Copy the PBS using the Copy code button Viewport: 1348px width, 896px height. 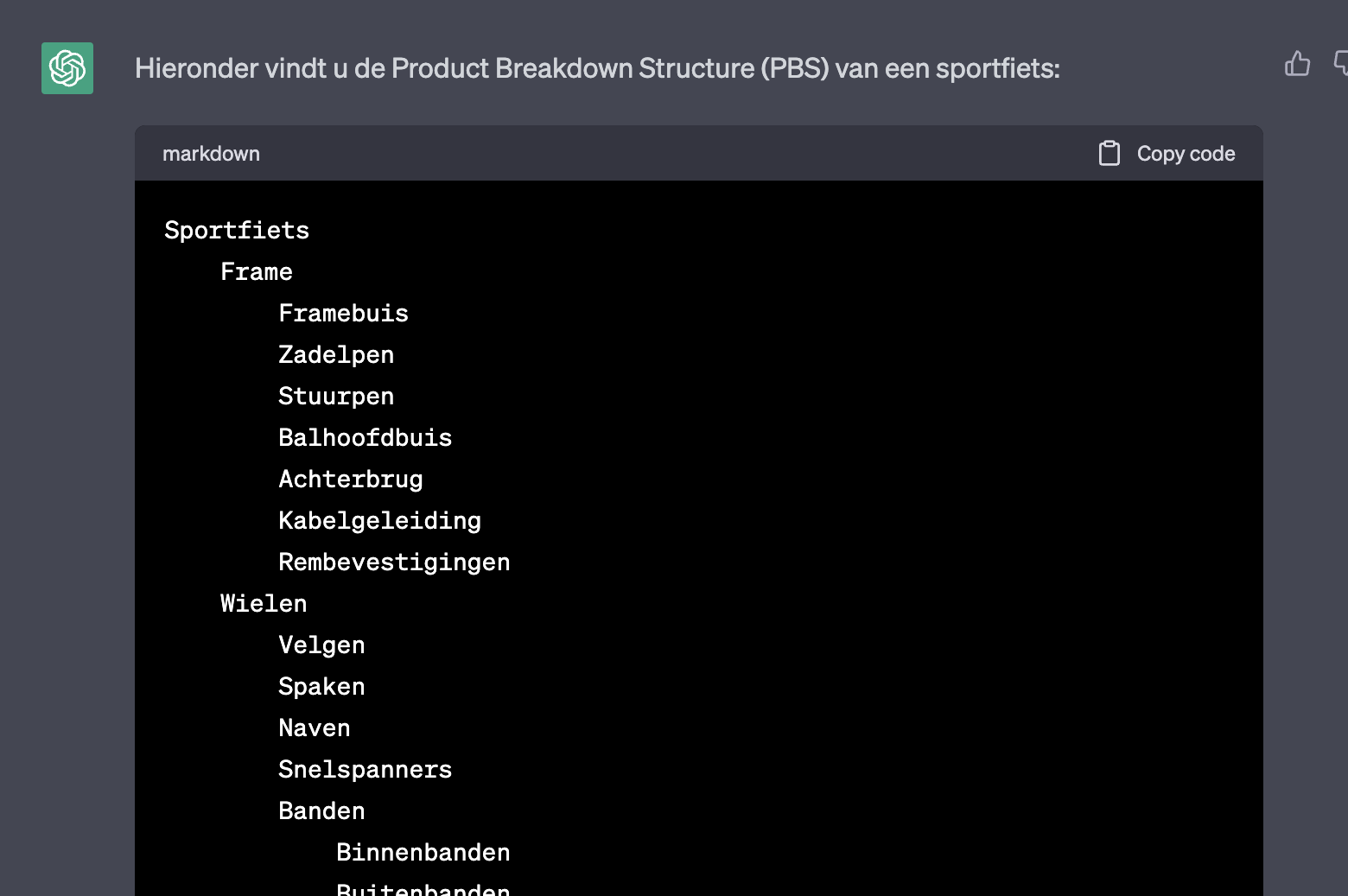tap(1186, 153)
